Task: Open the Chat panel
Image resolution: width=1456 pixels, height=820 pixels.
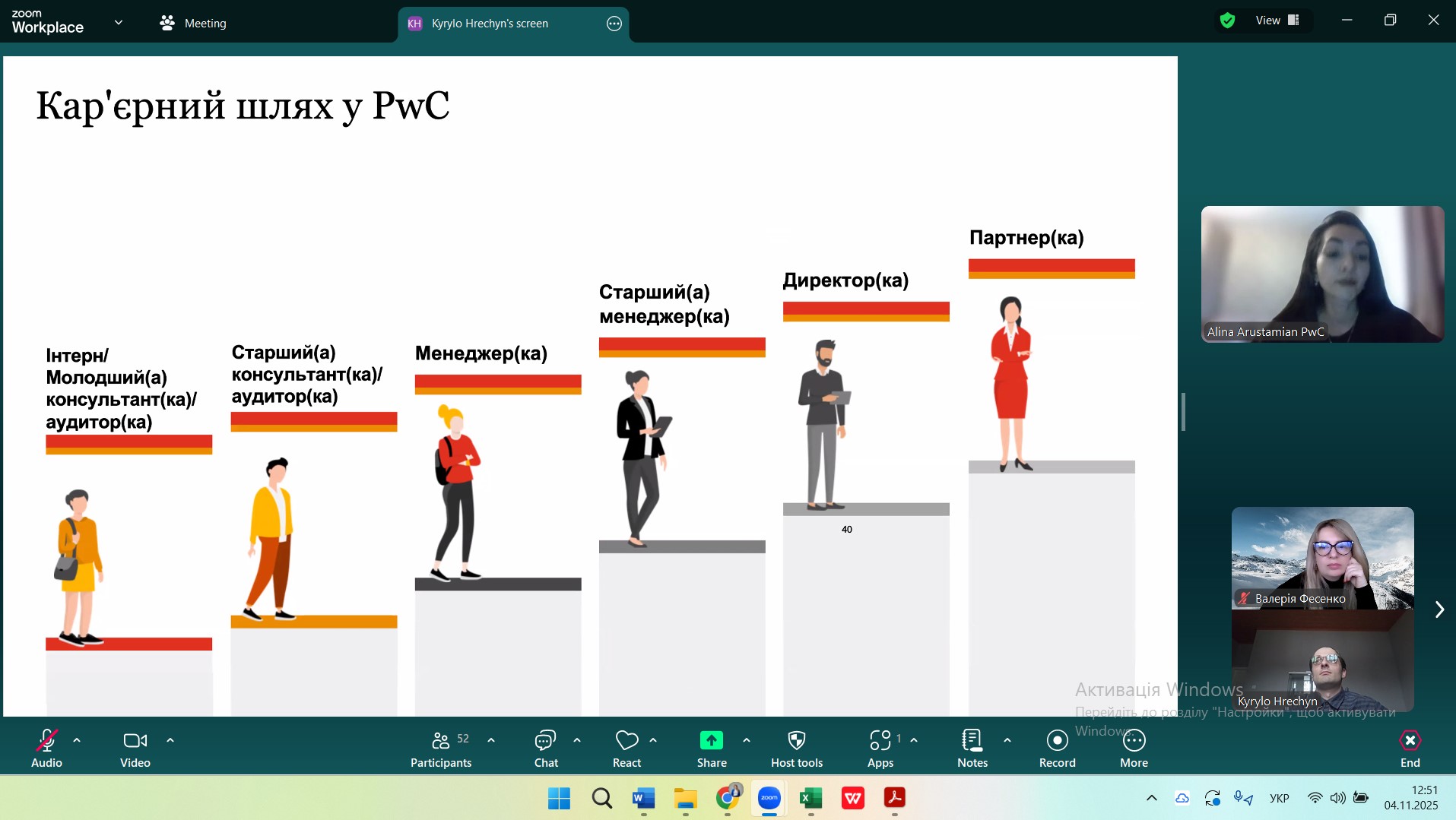Action: coord(545,748)
